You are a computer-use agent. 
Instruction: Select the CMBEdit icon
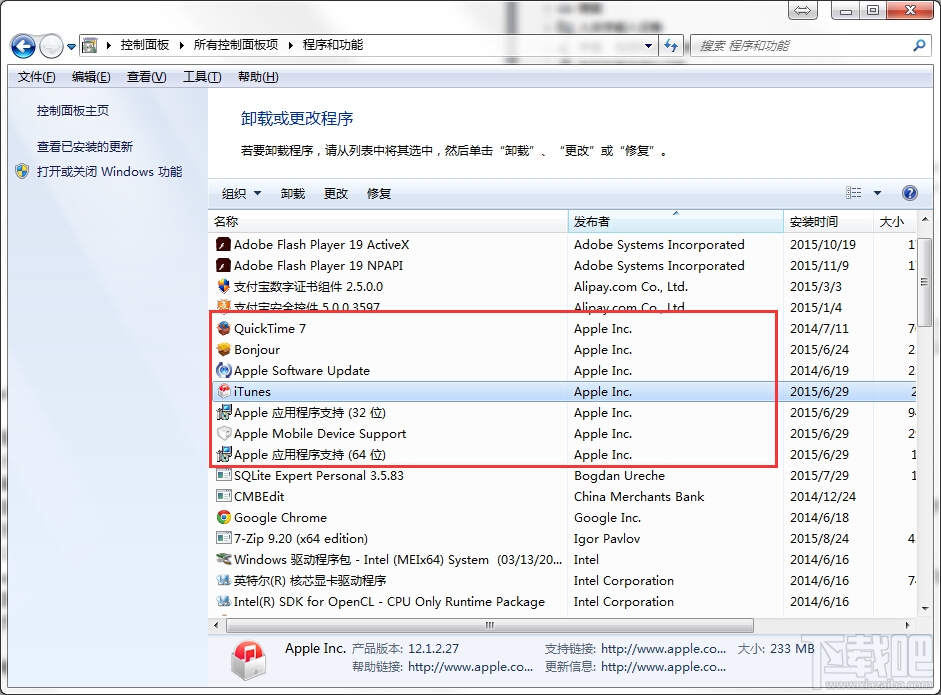[x=223, y=496]
